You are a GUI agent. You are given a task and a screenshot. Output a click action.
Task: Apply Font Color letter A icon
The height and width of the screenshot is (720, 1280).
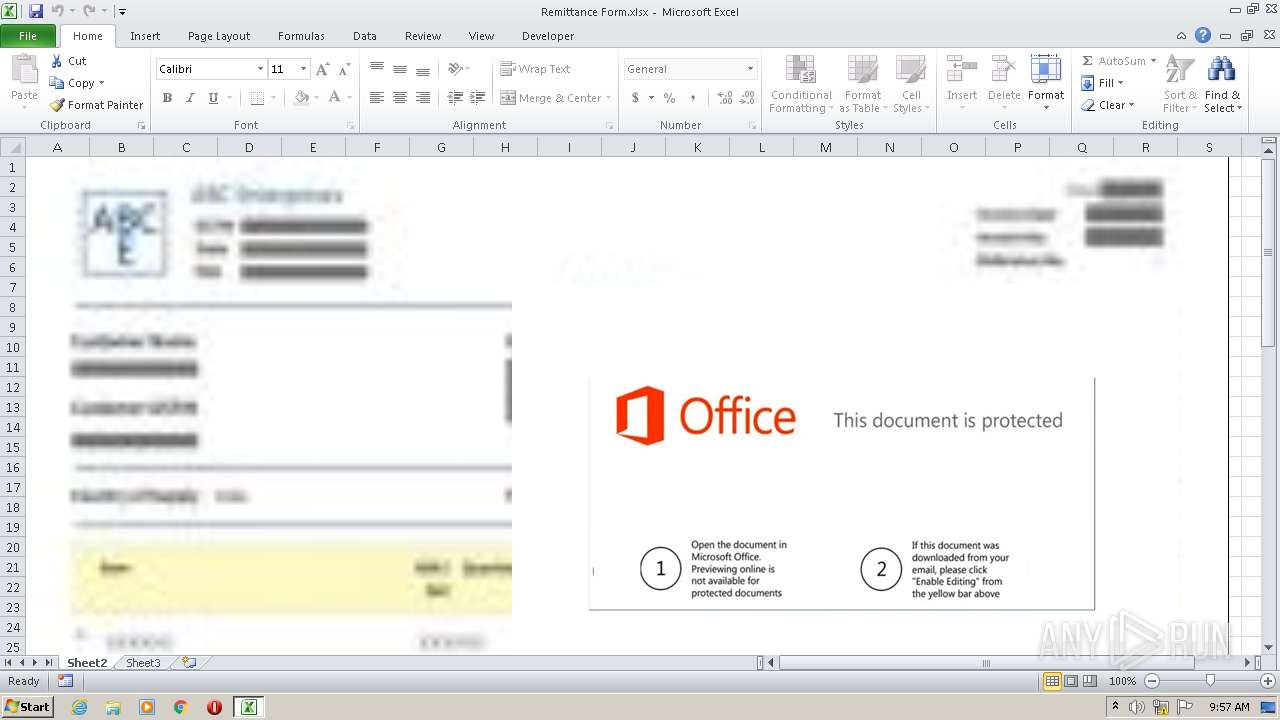coord(334,98)
